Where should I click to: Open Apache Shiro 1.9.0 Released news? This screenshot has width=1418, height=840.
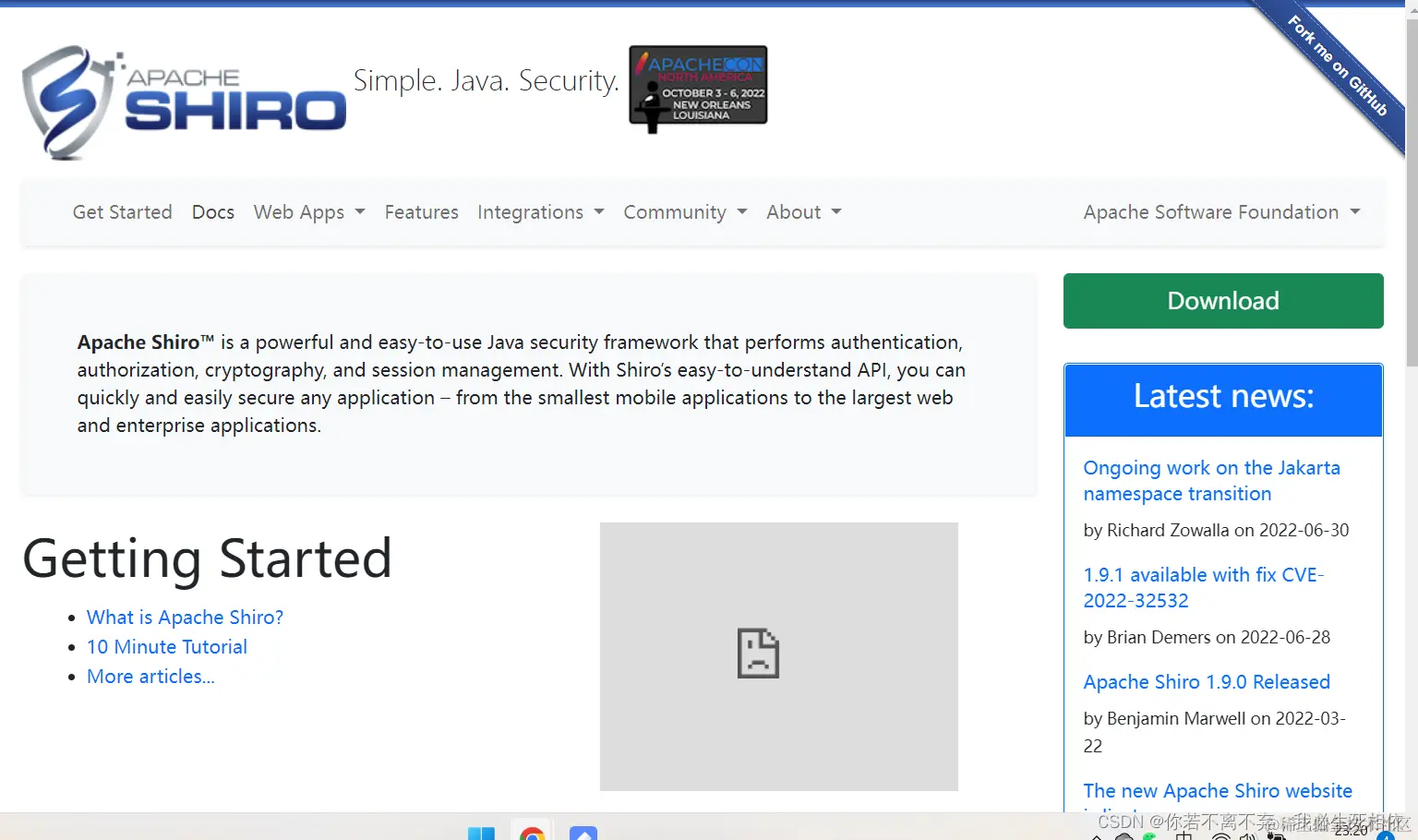(x=1207, y=682)
